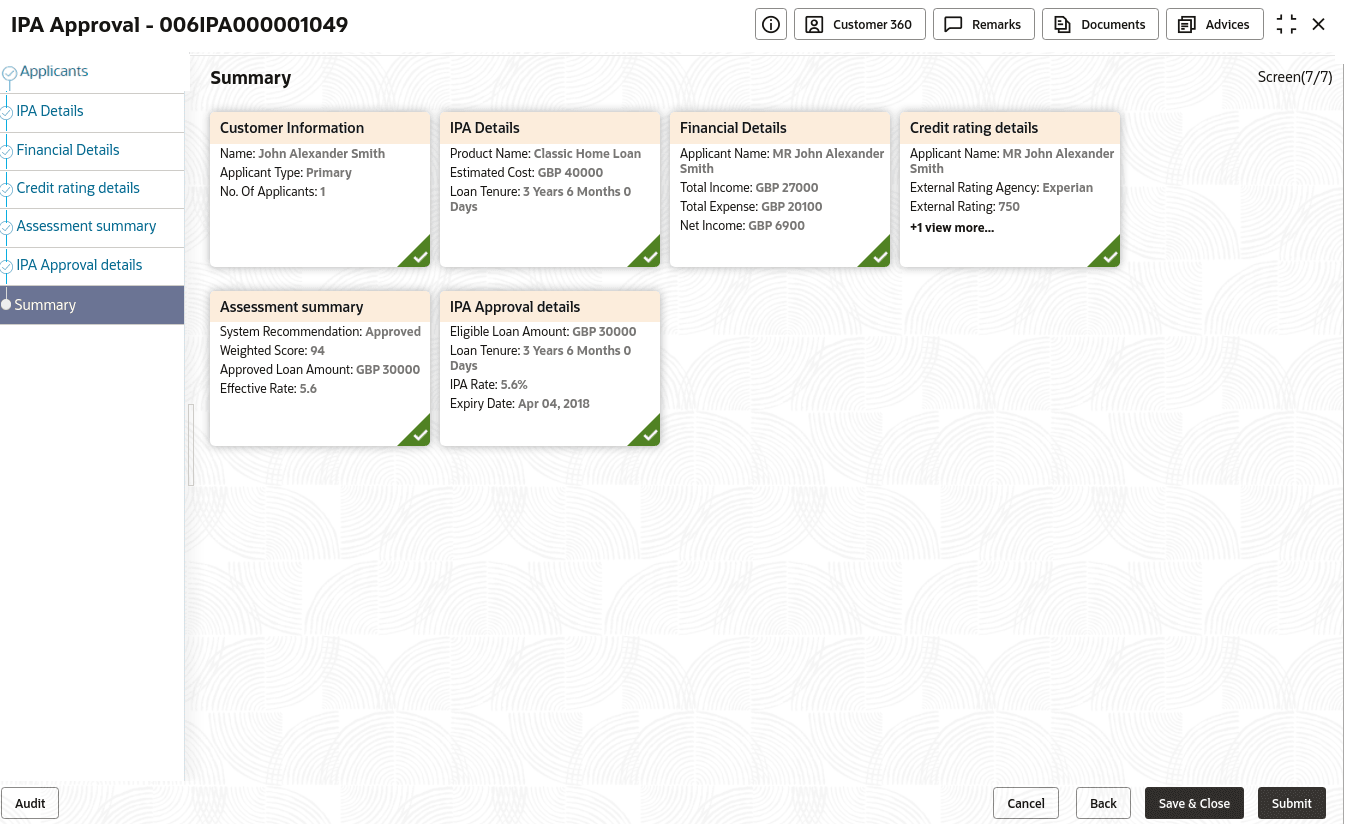Open the Remarks panel
The image size is (1345, 824).
pyautogui.click(x=983, y=25)
